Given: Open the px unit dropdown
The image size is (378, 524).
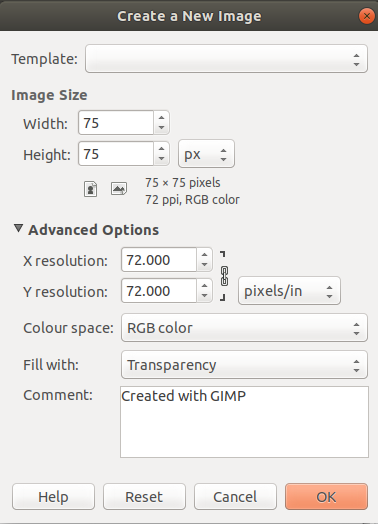Looking at the screenshot, I should point(206,154).
